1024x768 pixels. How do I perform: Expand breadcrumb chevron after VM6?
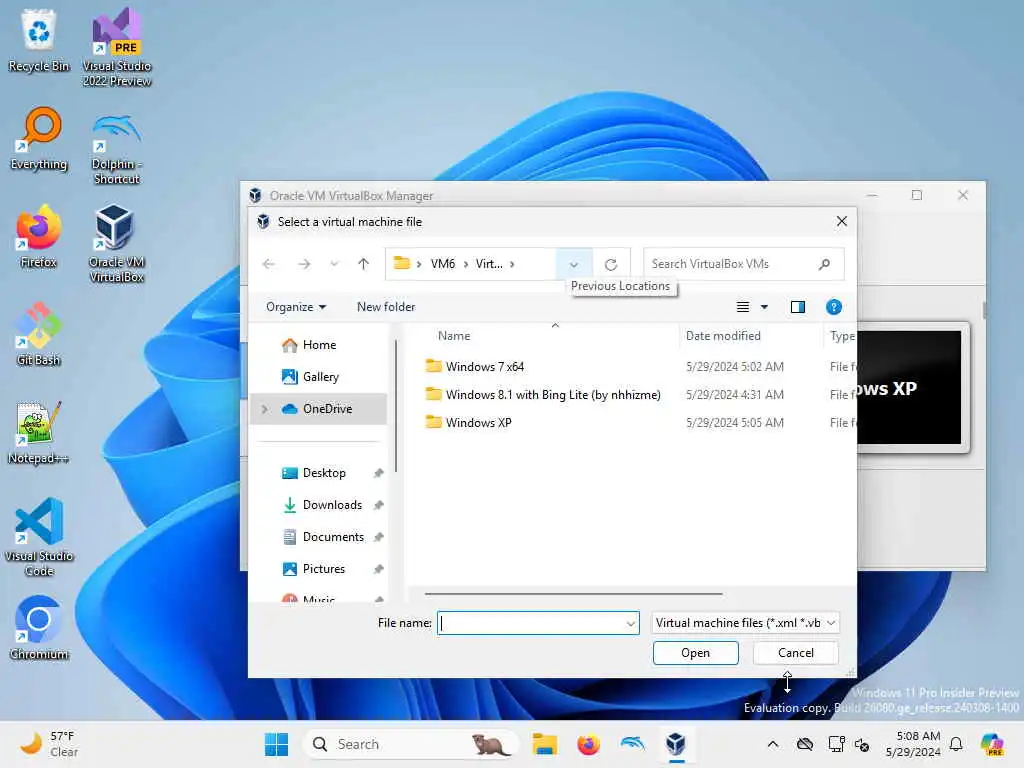coord(466,264)
